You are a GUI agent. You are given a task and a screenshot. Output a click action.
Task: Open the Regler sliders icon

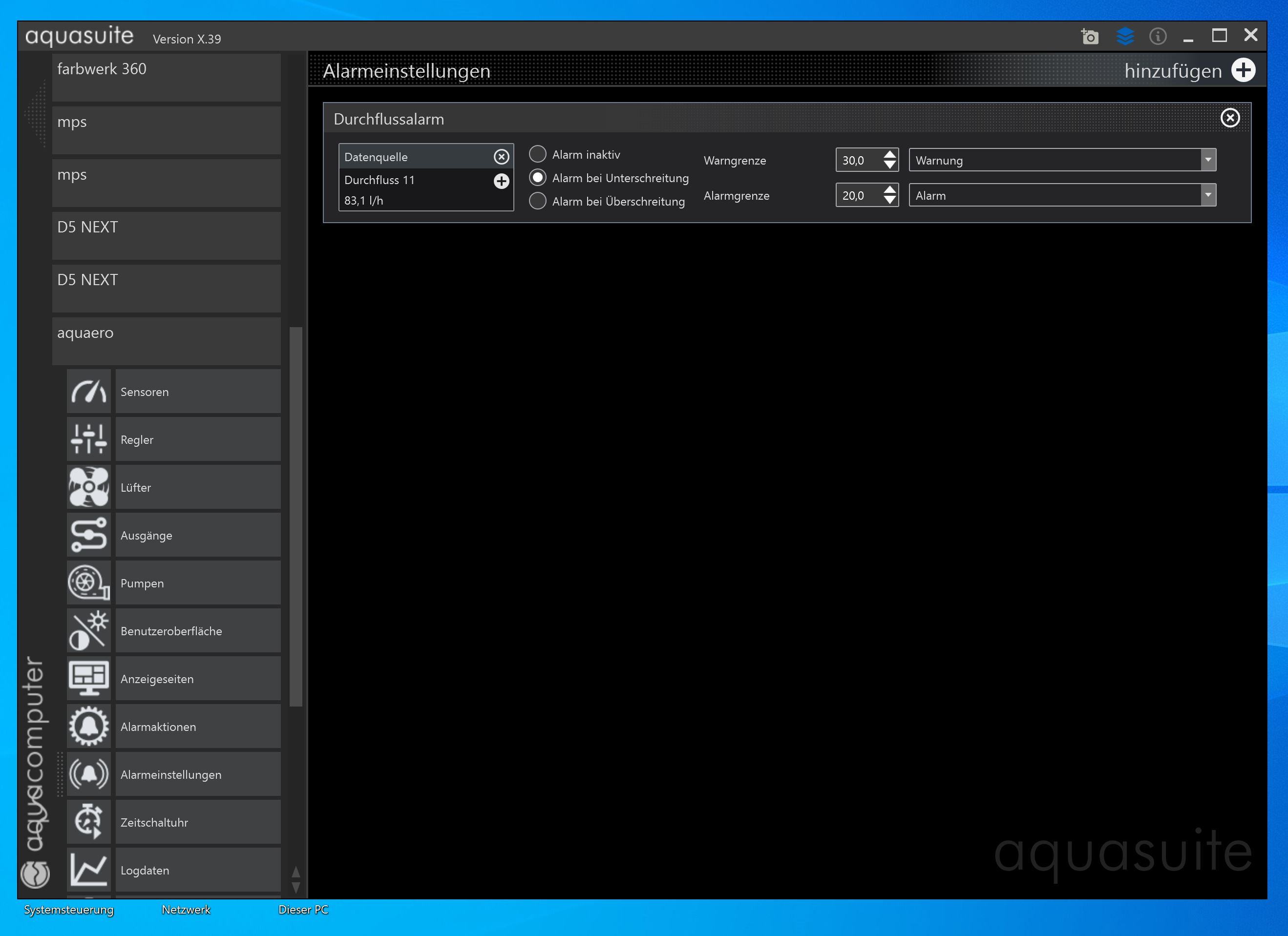coord(88,439)
